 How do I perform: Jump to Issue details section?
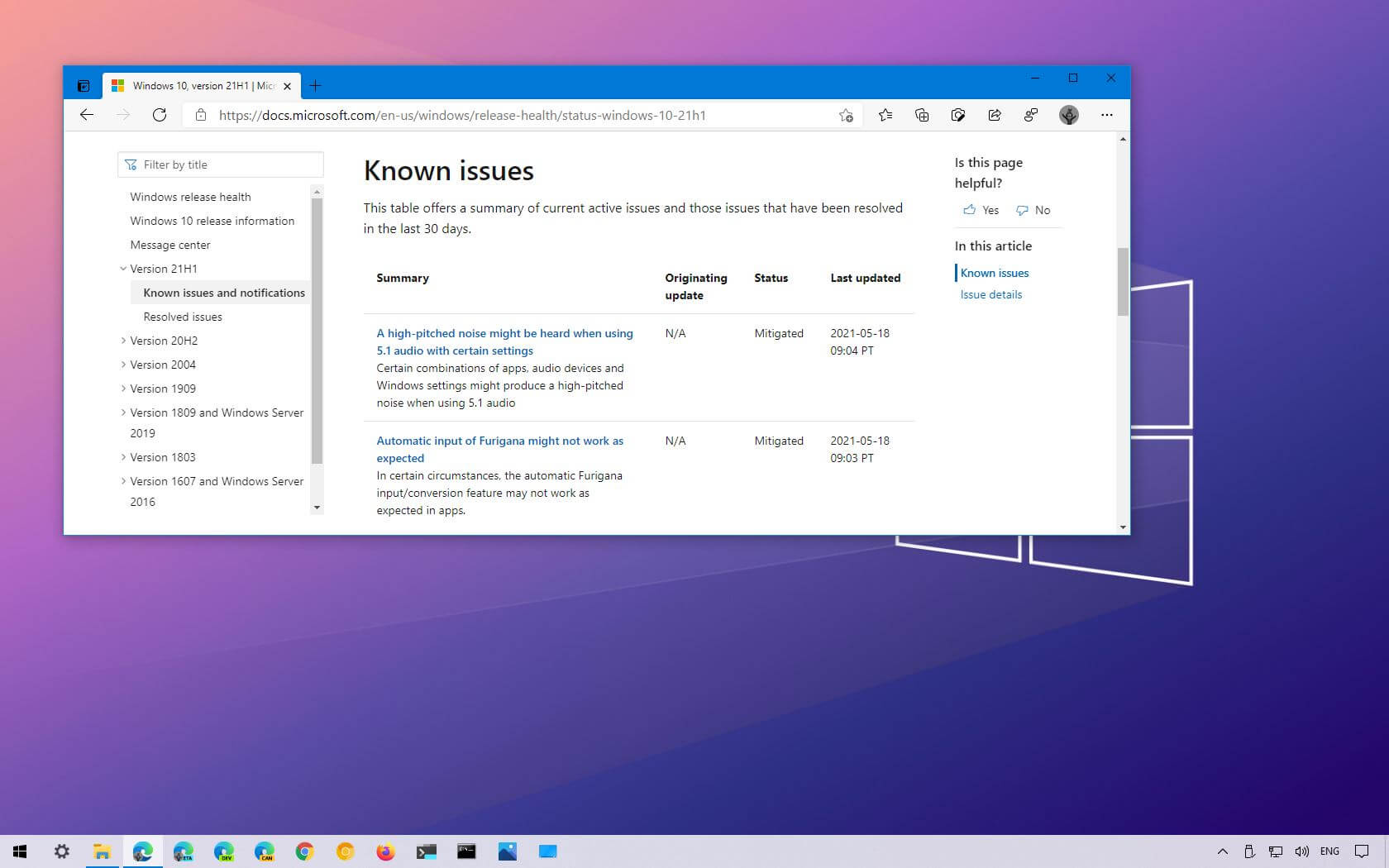[x=990, y=294]
